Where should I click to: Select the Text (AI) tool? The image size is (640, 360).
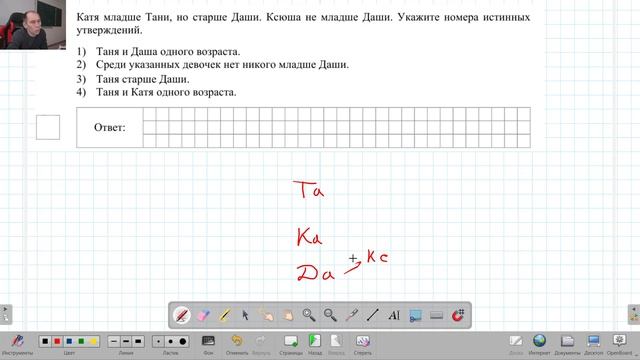tap(394, 315)
